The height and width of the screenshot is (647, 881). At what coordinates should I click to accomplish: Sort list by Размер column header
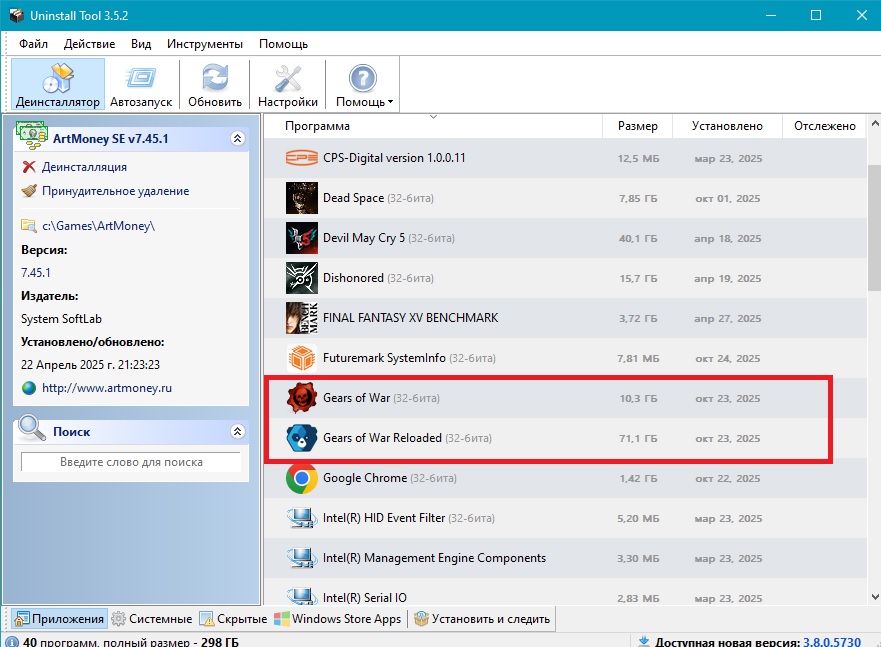point(637,126)
